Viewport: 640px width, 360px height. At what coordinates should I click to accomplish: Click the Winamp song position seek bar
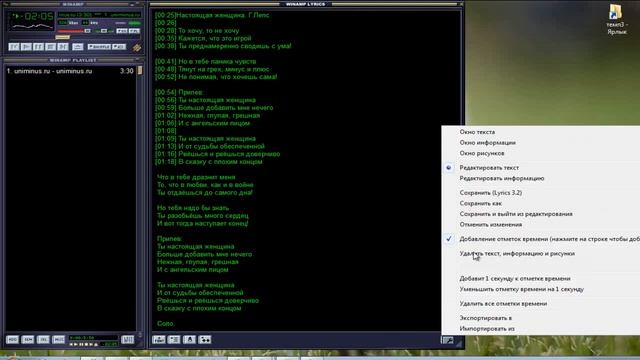point(74,37)
